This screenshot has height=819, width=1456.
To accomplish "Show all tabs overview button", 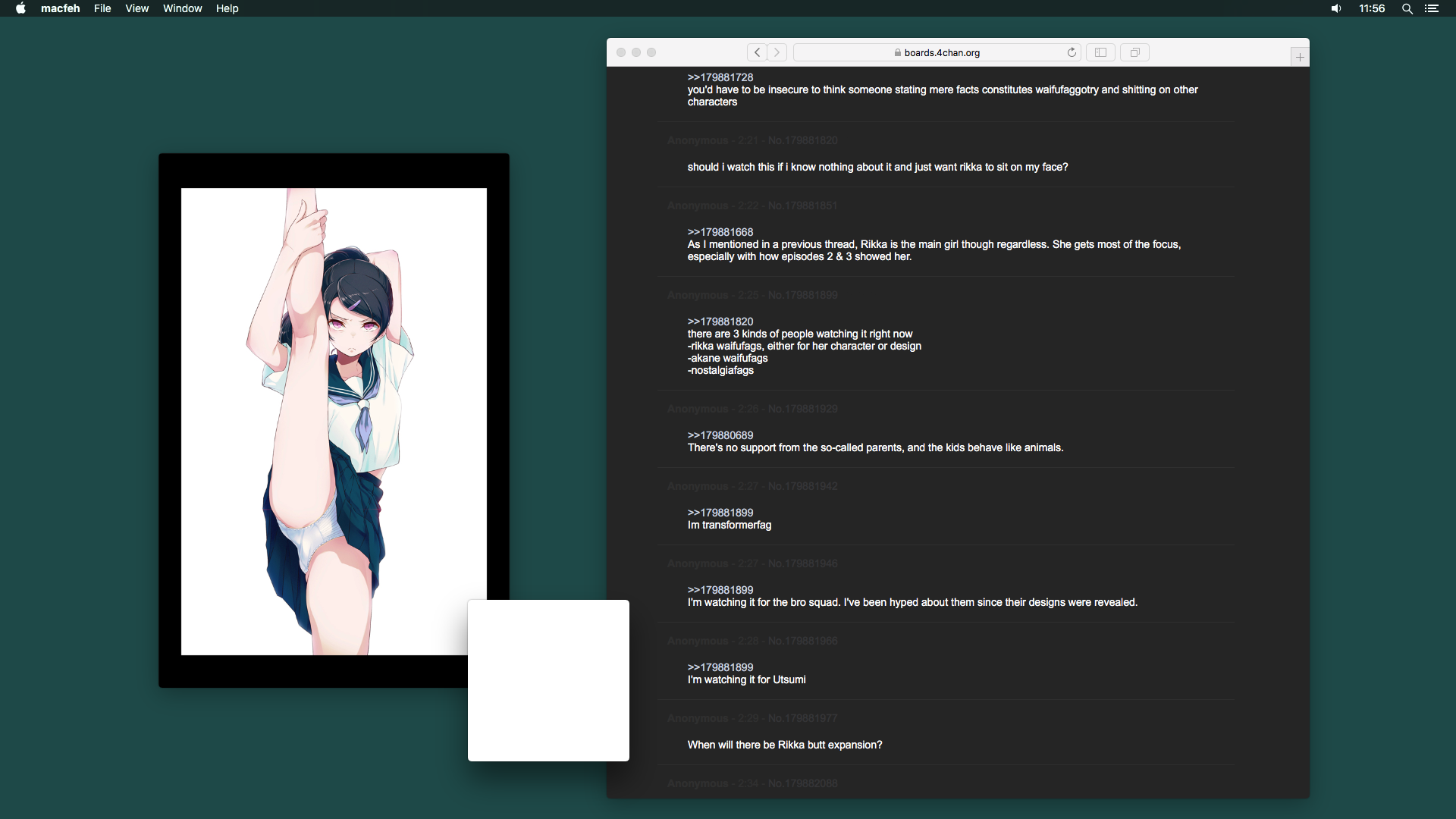I will pos(1134,52).
